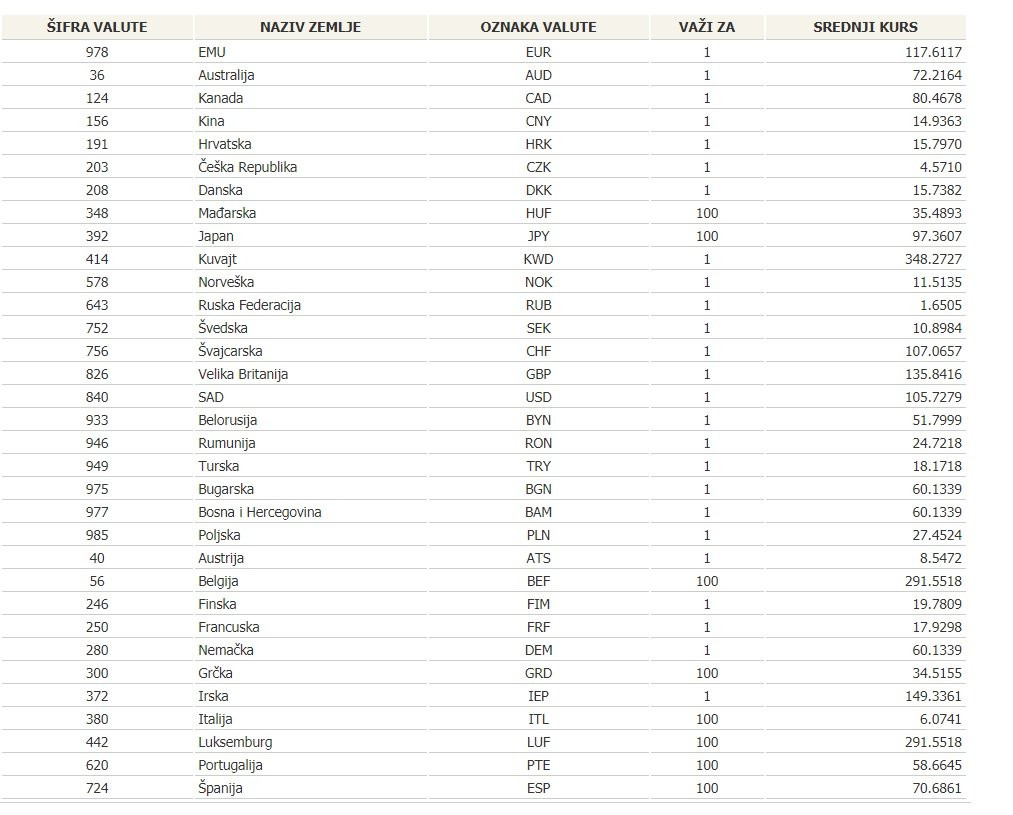Select the OZNAKA VALUTE column header
1013x815 pixels.
(x=538, y=27)
